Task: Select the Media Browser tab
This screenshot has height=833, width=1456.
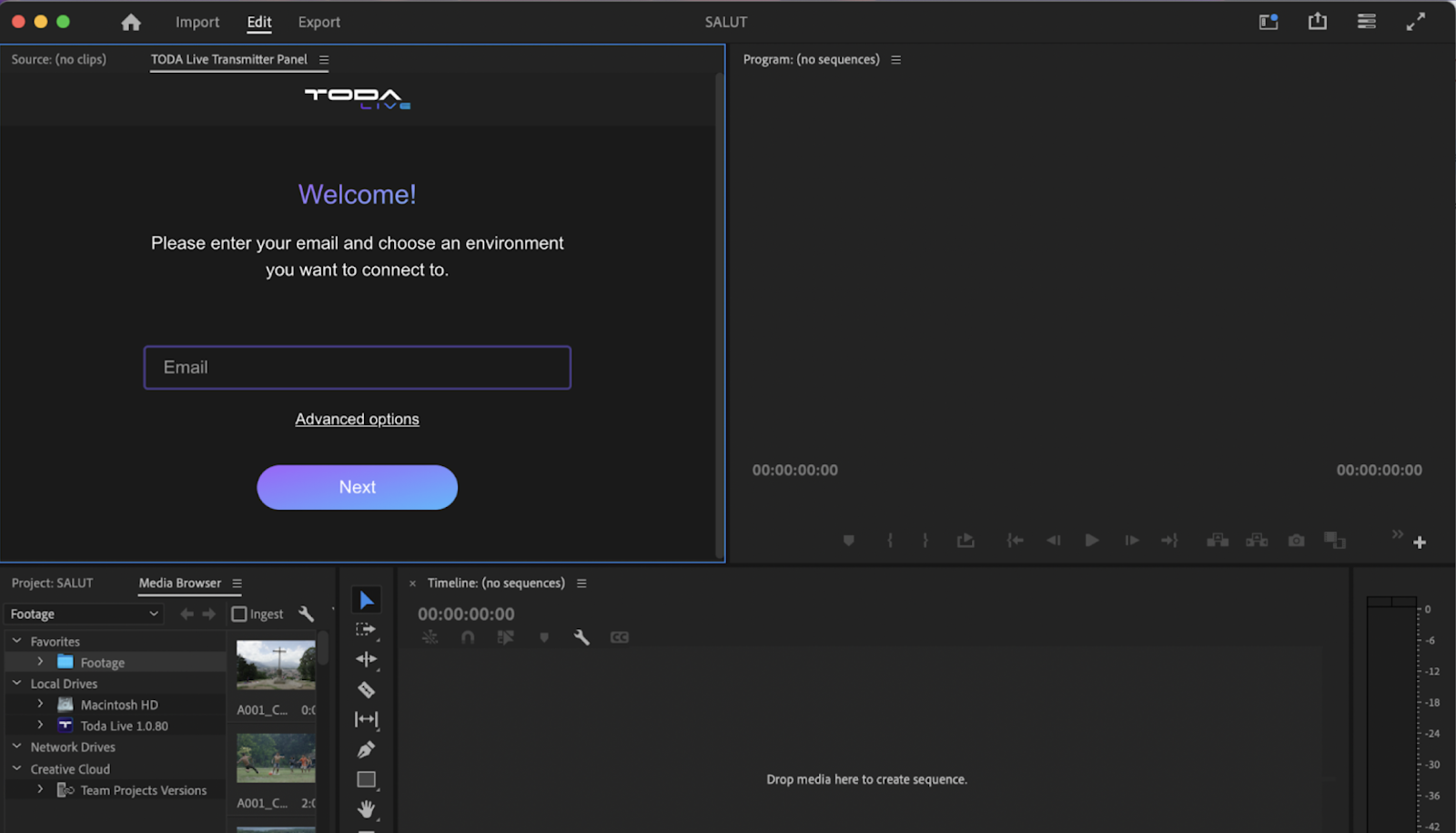Action: pyautogui.click(x=180, y=583)
